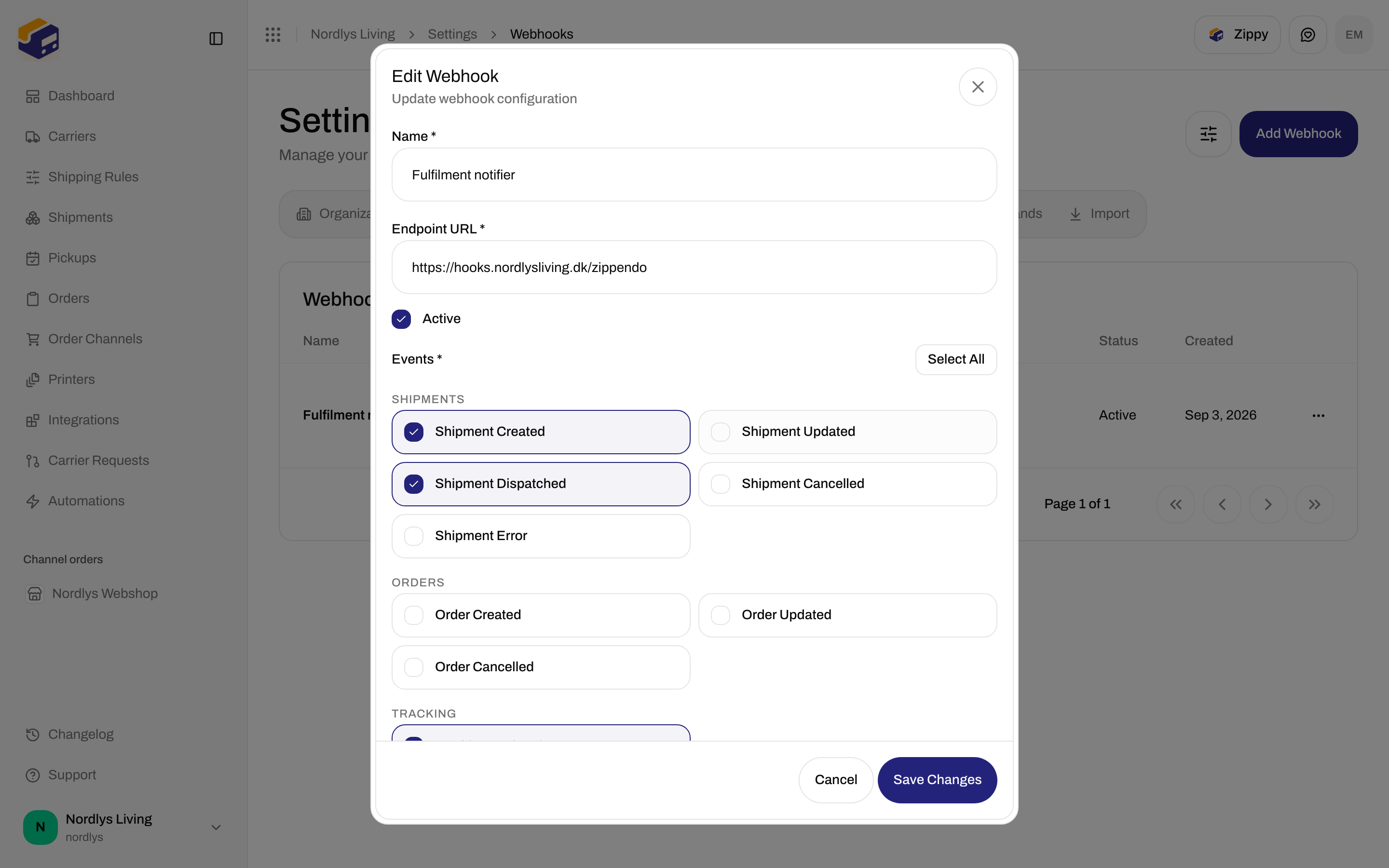The image size is (1389, 868).
Task: Click the Import download icon
Action: pos(1075,214)
